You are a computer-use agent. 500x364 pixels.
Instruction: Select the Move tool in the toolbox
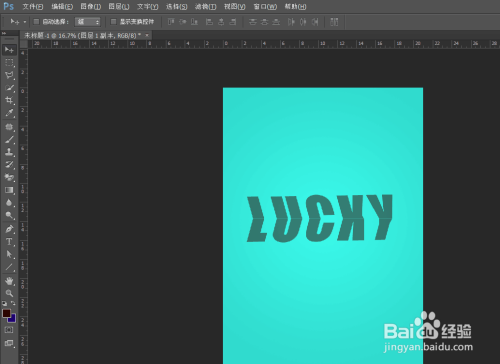tap(9, 50)
